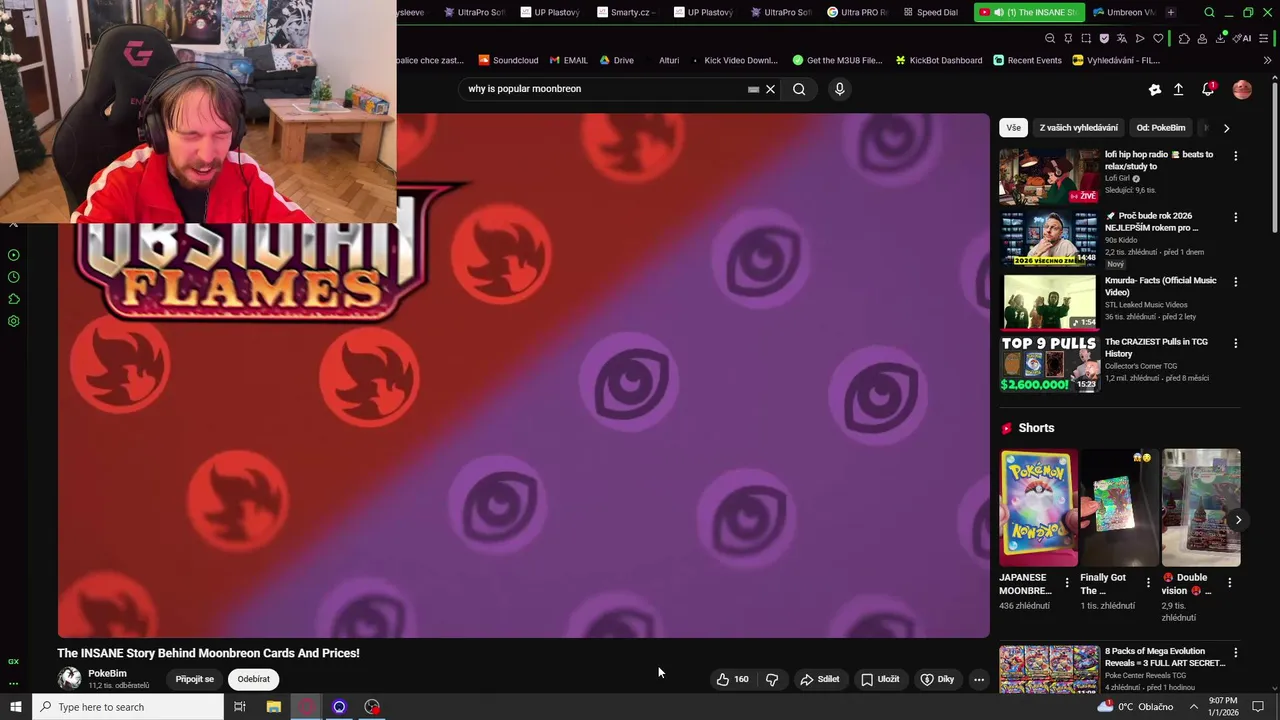Select Od: PokeBim filter chip
Screen dimensions: 1280x720
pyautogui.click(x=1161, y=128)
